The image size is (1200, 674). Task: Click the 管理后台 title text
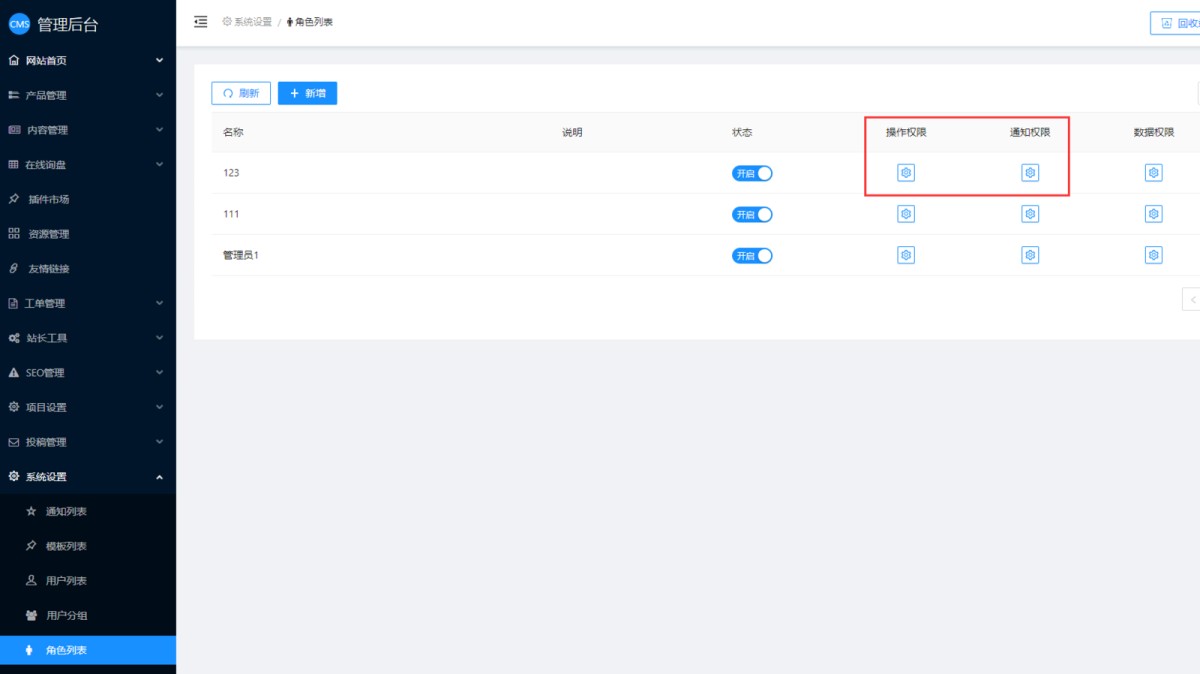(68, 24)
